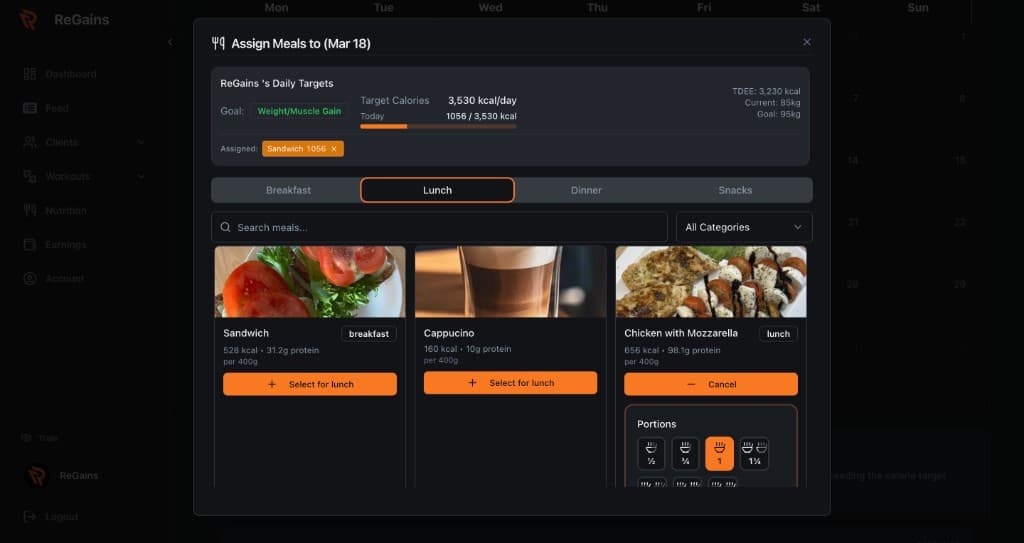
Task: Switch to the Breakfast tab
Action: pyautogui.click(x=288, y=190)
